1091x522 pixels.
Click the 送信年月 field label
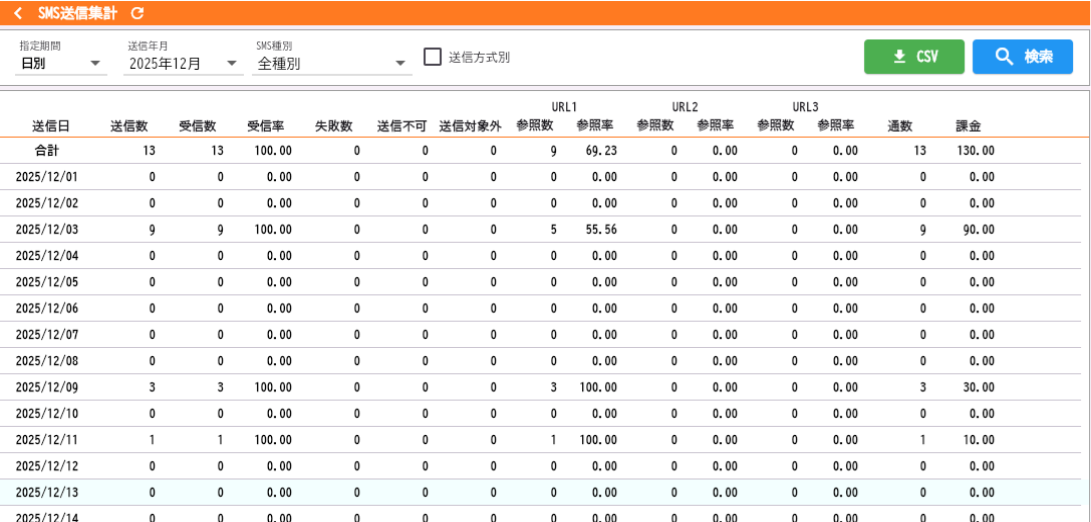click(x=148, y=46)
